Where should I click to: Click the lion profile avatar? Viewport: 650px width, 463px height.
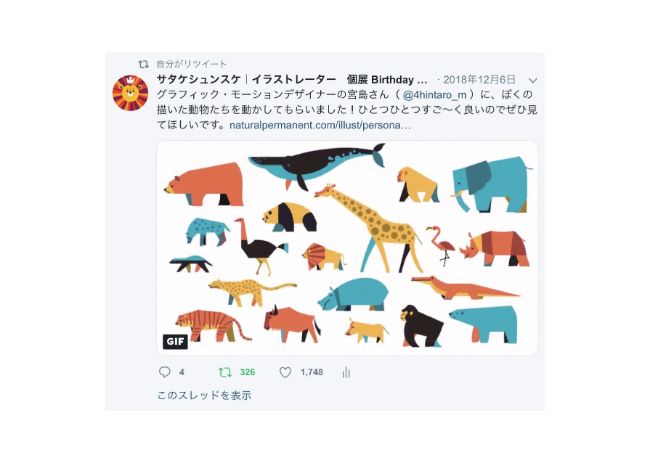coord(130,93)
